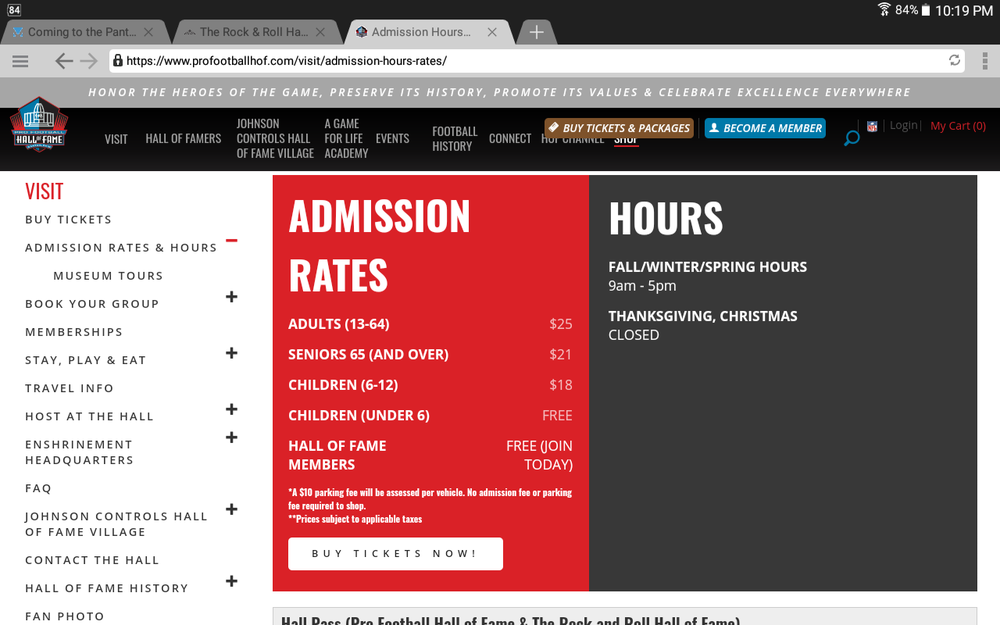Open the Memberships sidebar link

(74, 332)
